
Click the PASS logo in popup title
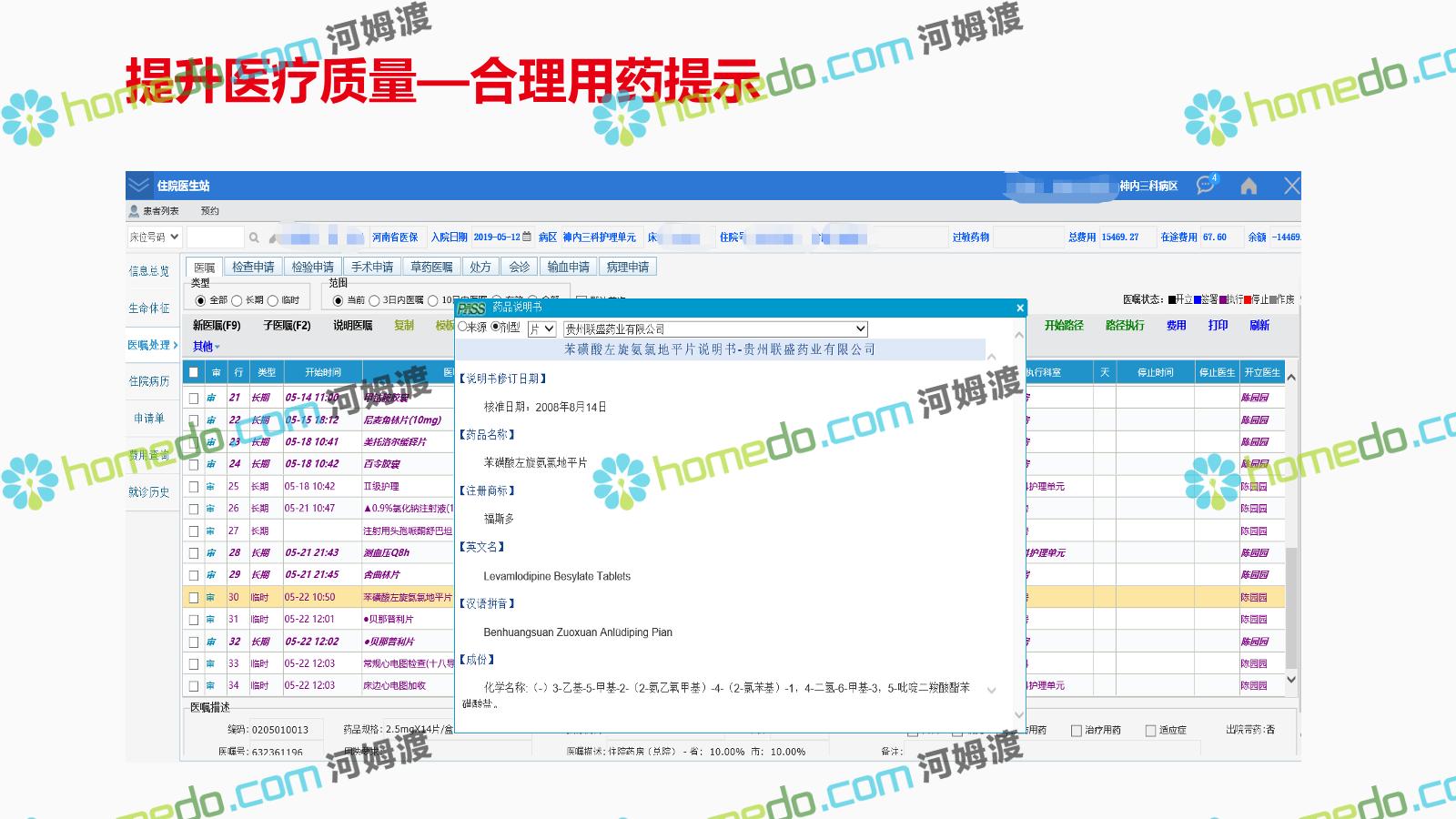click(471, 308)
